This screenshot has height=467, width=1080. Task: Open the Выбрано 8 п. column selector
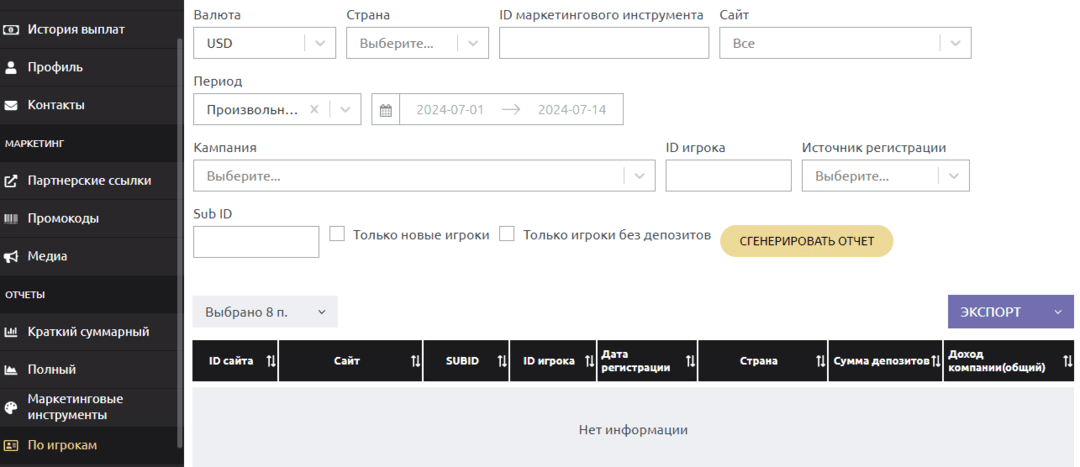(x=265, y=311)
